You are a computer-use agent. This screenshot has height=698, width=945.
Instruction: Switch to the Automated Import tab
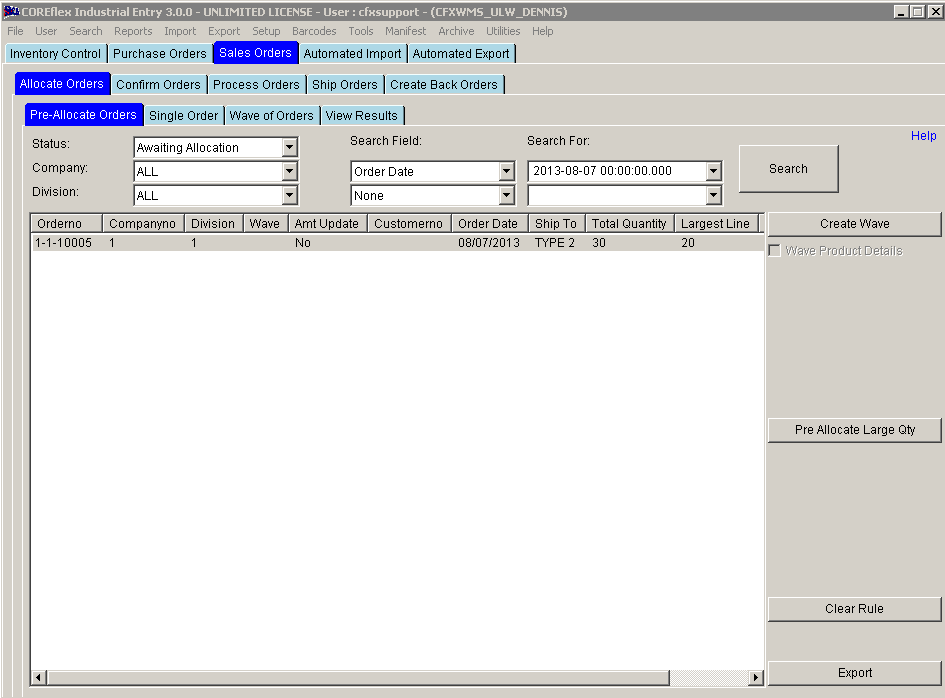353,54
